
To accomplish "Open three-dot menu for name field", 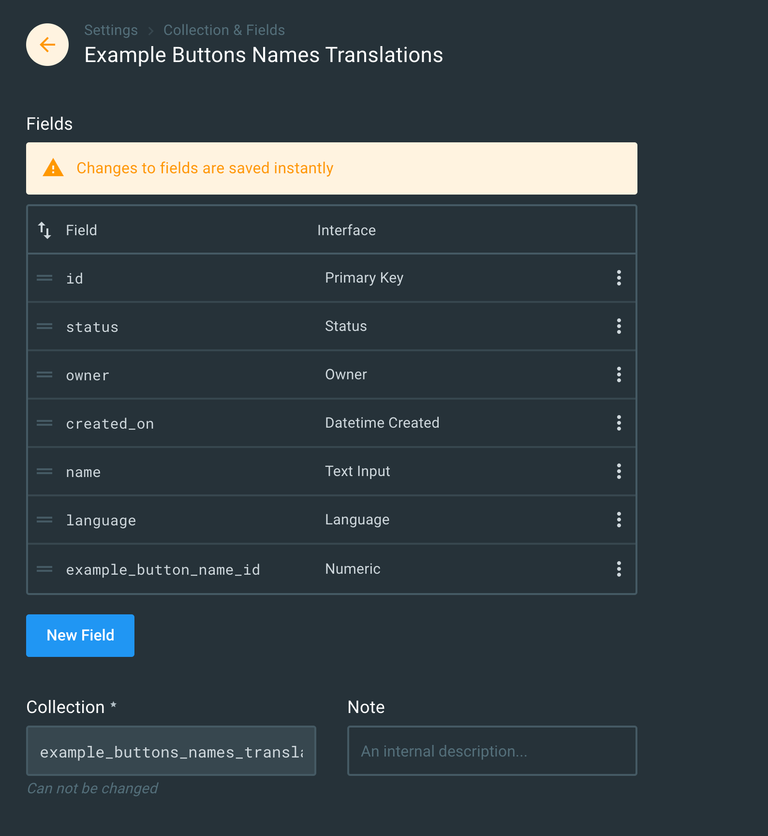I will click(618, 471).
